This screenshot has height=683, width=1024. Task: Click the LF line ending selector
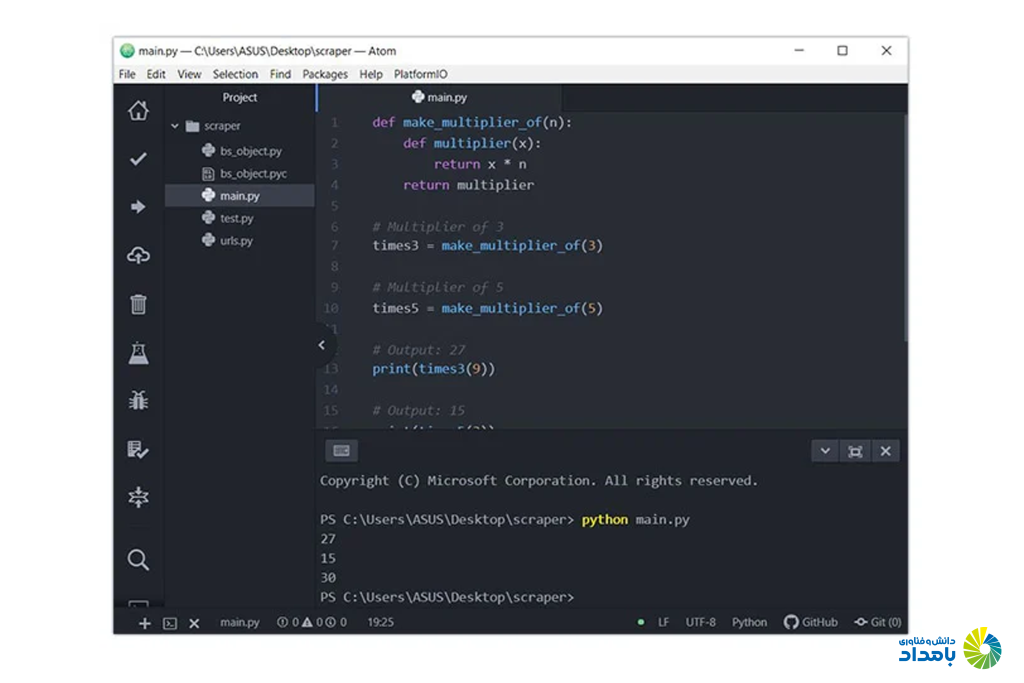[x=664, y=622]
